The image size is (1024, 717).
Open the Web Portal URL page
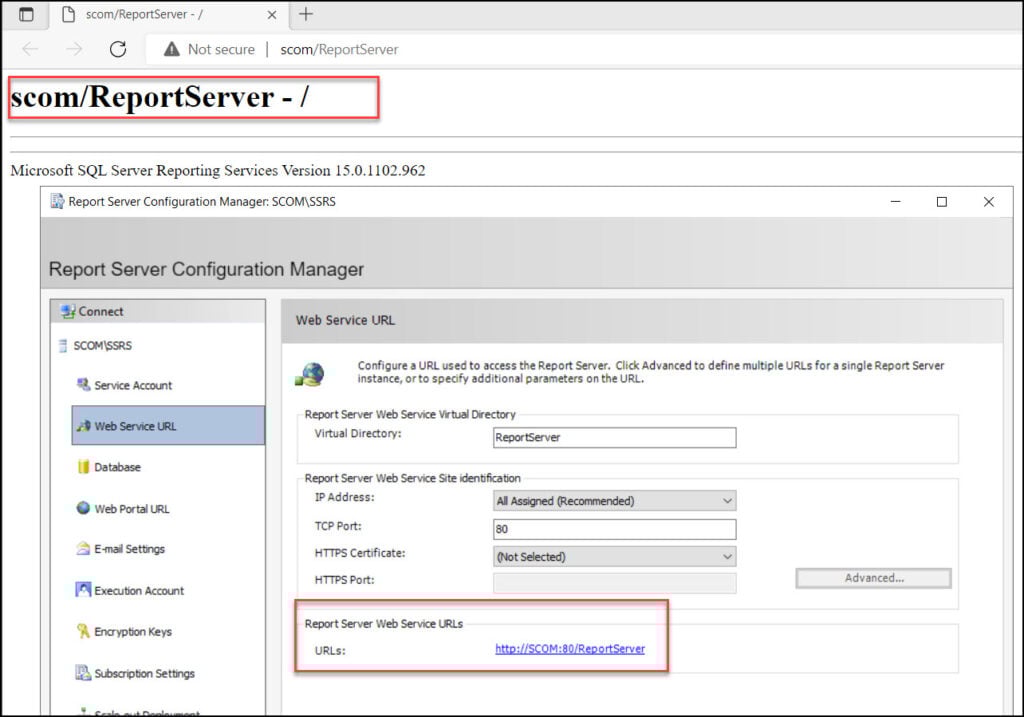pyautogui.click(x=132, y=509)
